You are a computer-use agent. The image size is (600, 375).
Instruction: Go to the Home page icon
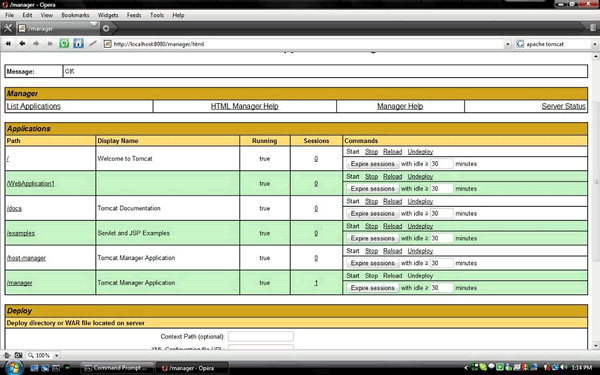(78, 44)
